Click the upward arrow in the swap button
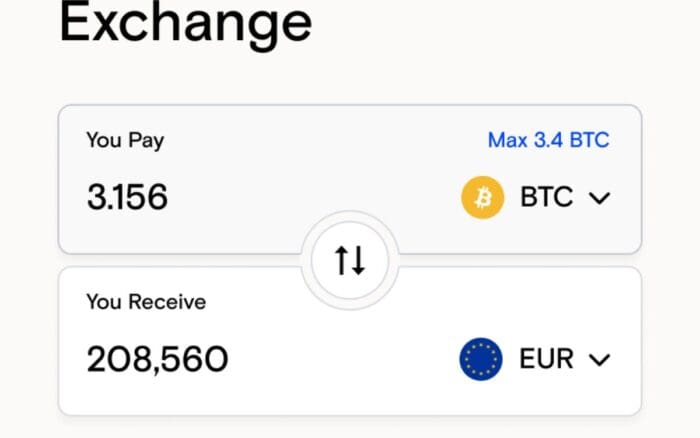The image size is (700, 438). [x=341, y=261]
